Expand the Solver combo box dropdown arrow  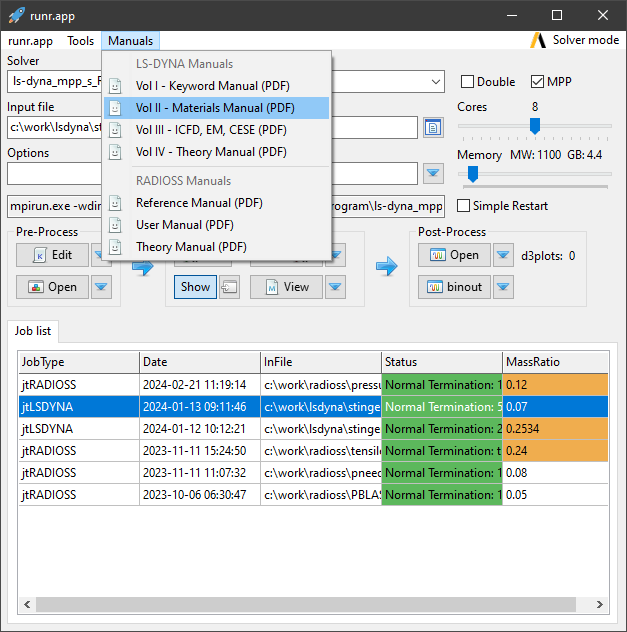click(436, 82)
